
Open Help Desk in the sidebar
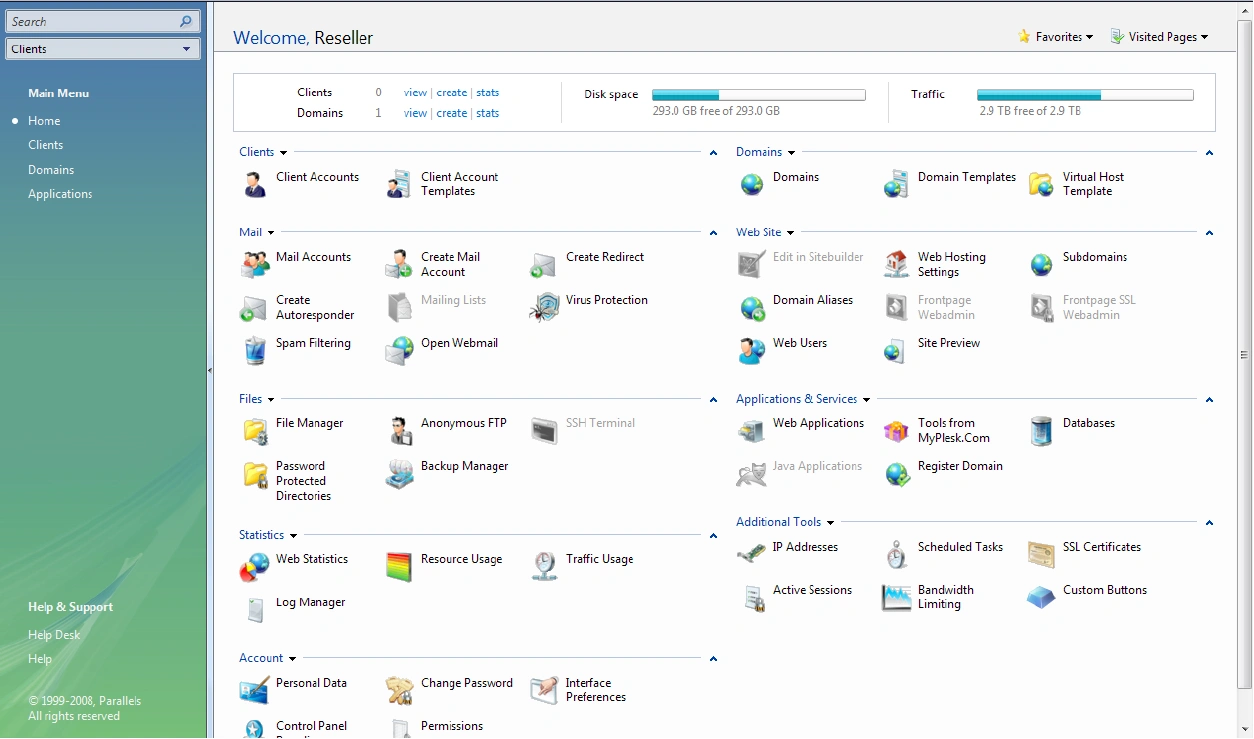(54, 635)
